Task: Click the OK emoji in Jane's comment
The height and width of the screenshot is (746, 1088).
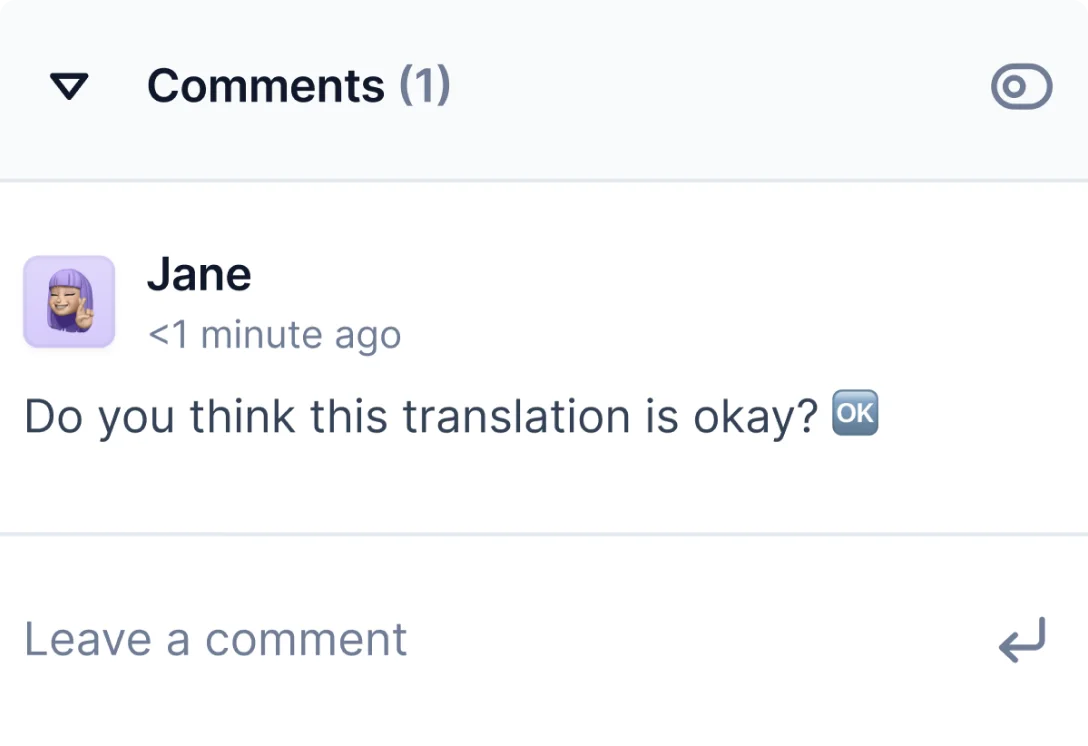Action: click(x=855, y=414)
